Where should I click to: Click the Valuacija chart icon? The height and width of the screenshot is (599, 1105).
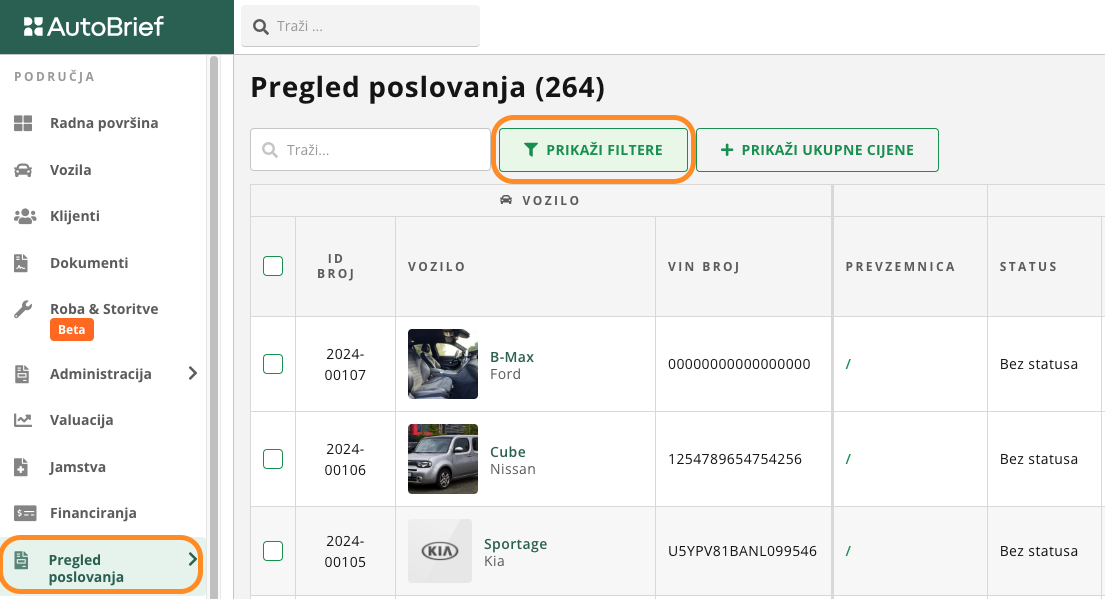(23, 420)
